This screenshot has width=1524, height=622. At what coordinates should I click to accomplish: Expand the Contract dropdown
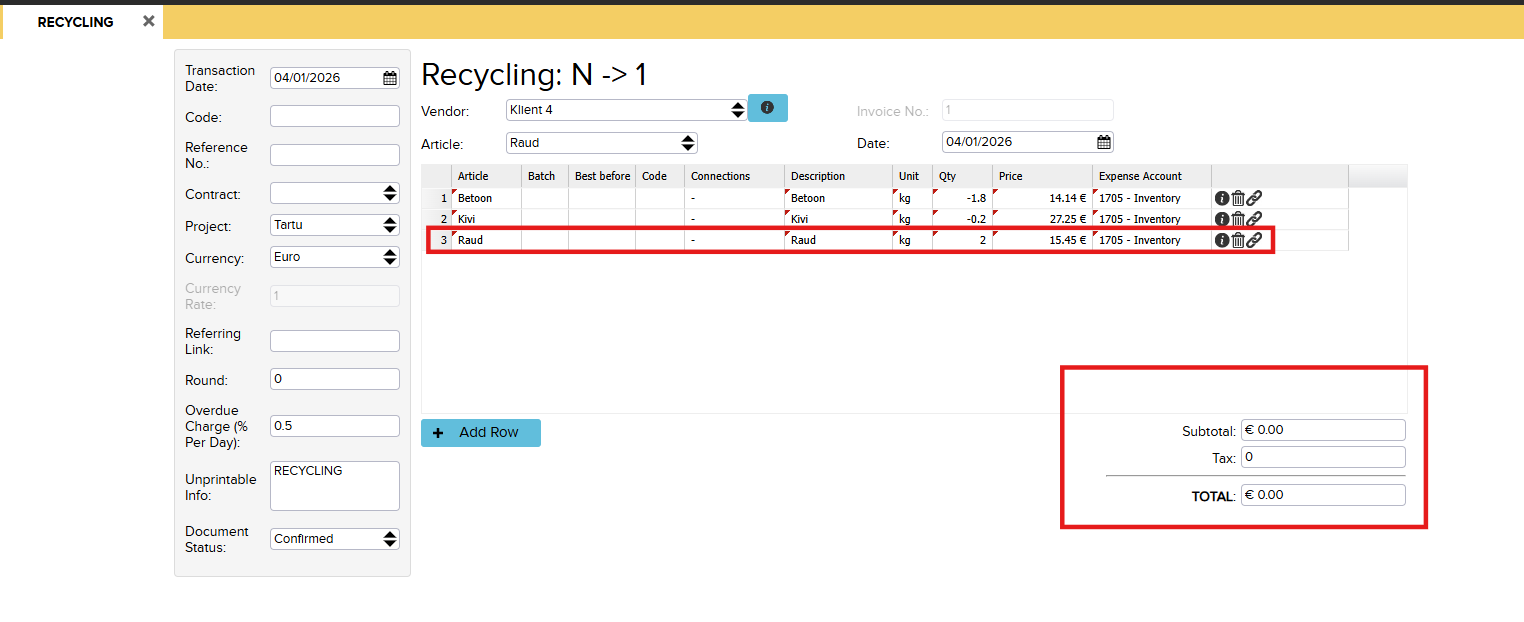pyautogui.click(x=389, y=194)
